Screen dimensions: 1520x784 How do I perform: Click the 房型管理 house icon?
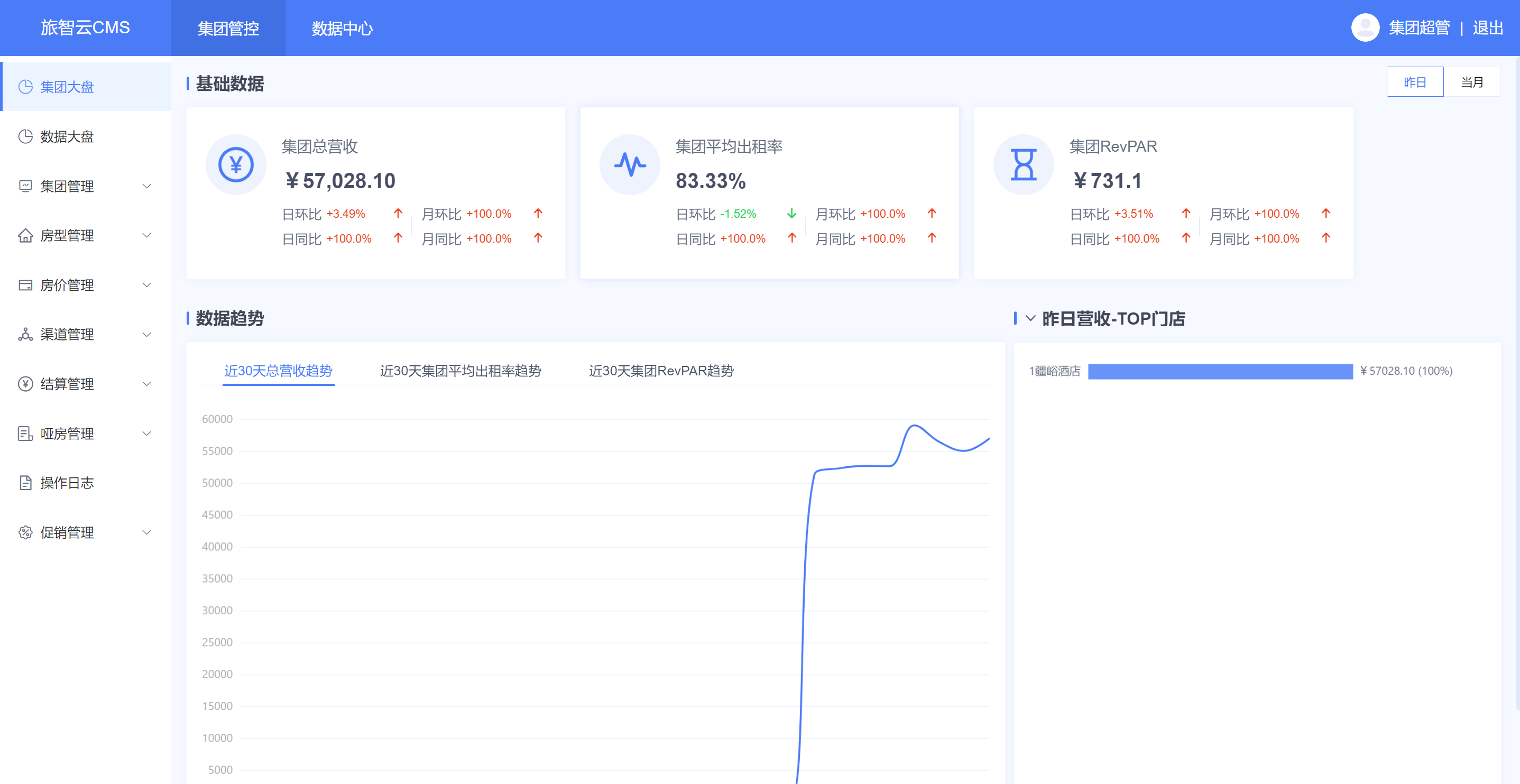25,235
